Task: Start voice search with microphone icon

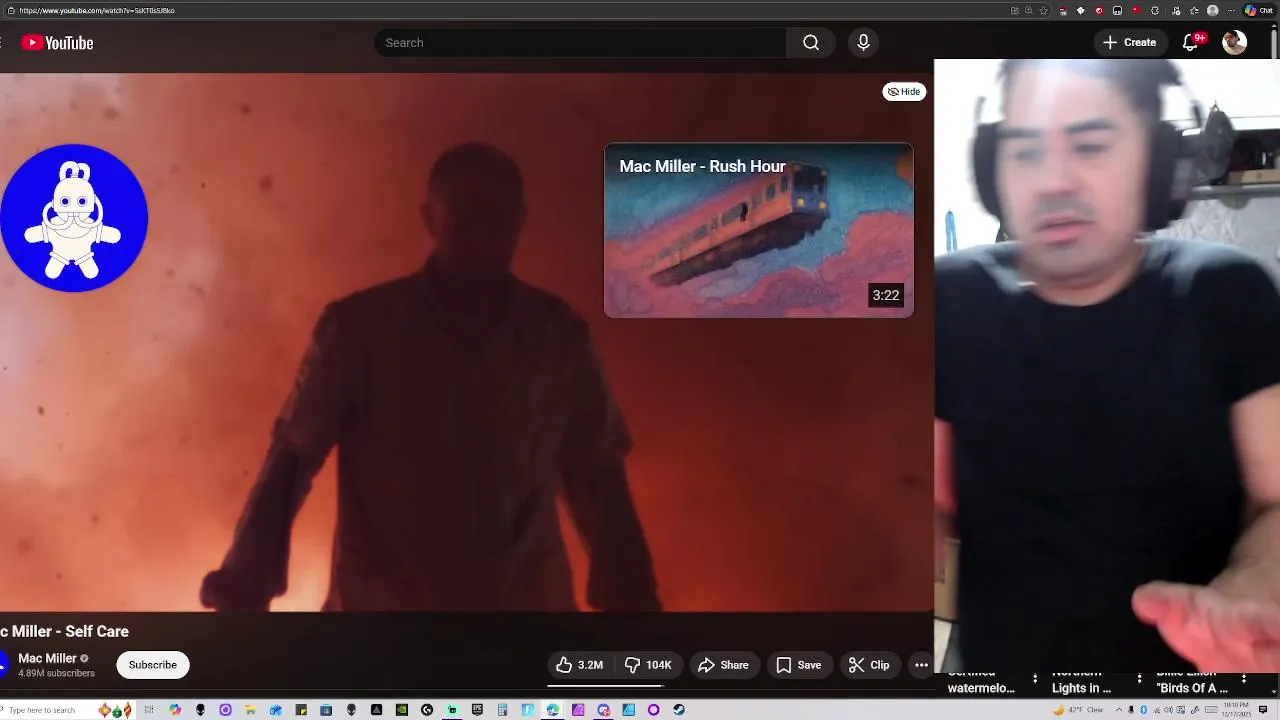Action: coord(863,42)
